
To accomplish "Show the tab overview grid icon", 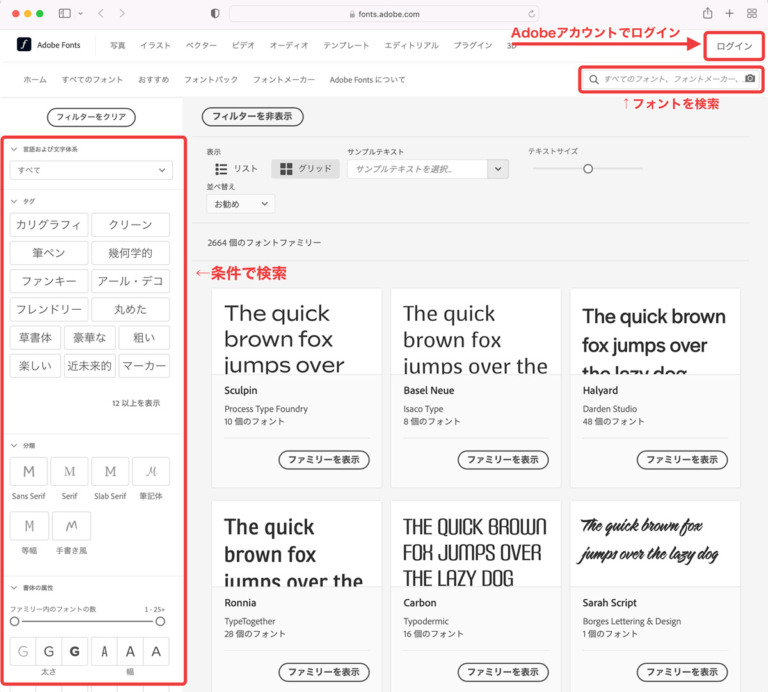I will [752, 13].
